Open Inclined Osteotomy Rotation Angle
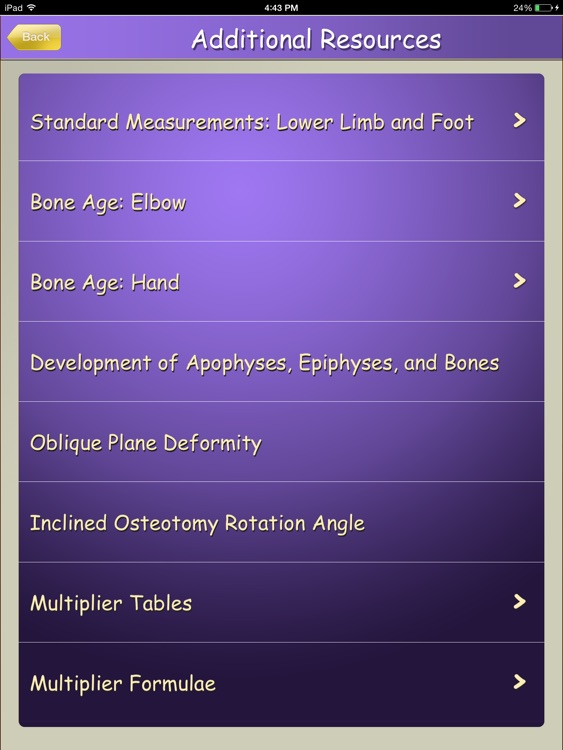Viewport: 563px width, 750px height. [x=281, y=522]
